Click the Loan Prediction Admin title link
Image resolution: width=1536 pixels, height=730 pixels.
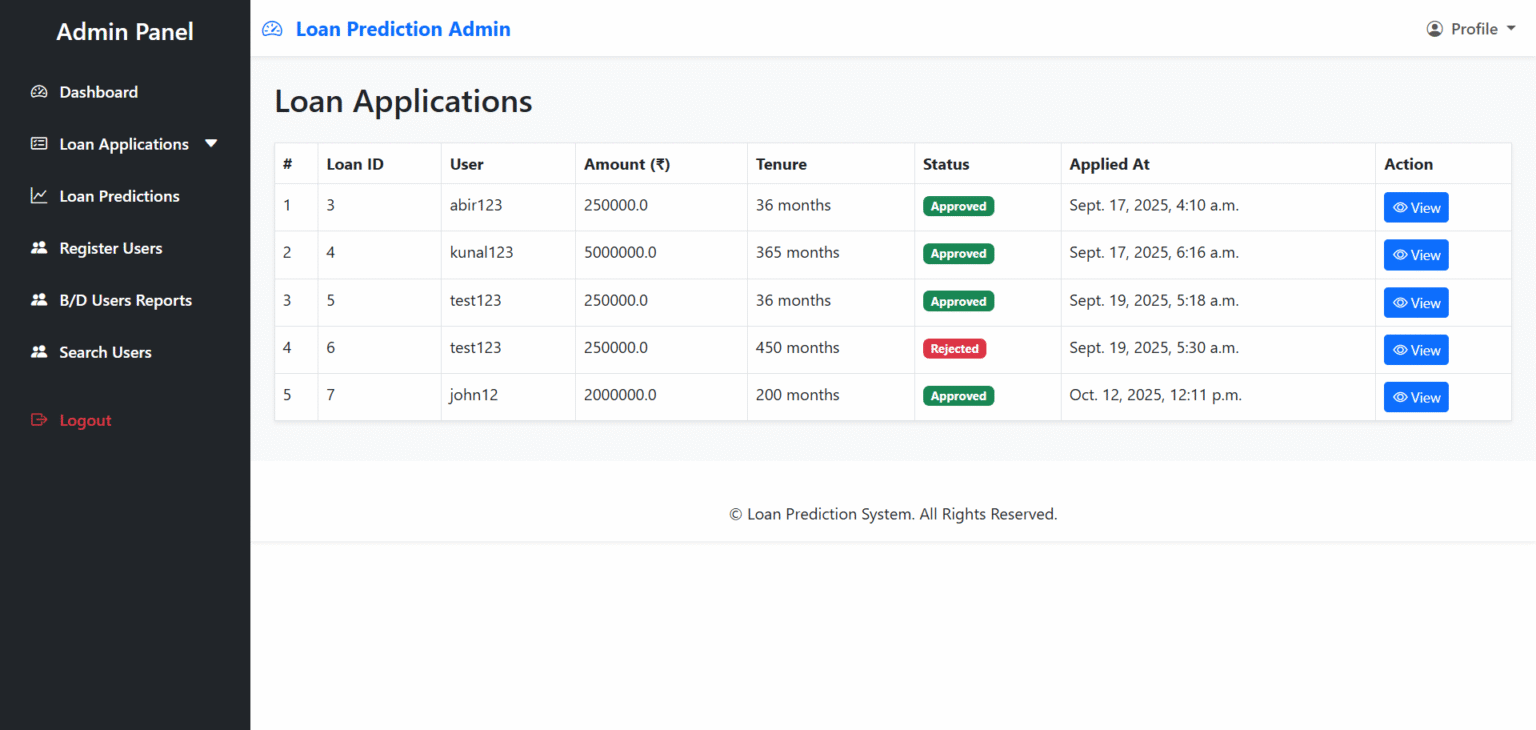coord(403,28)
